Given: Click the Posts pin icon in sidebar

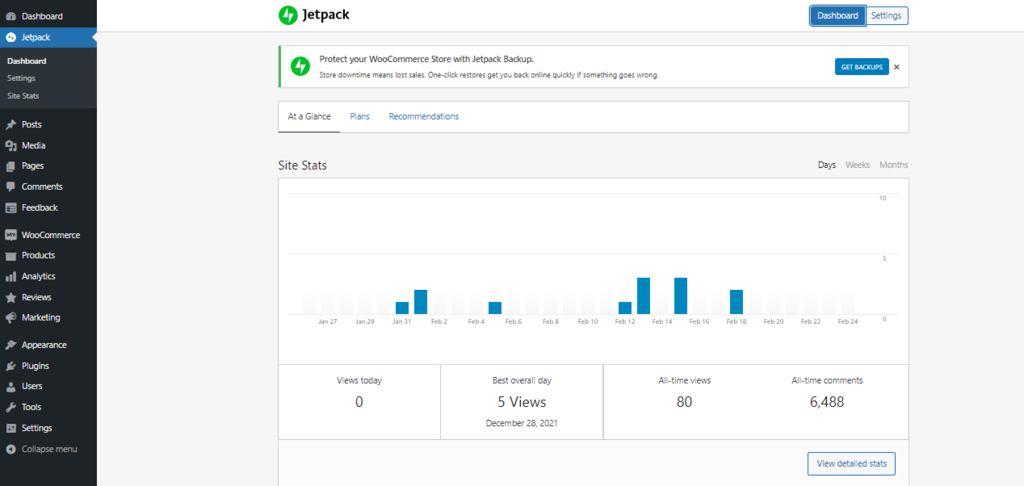Looking at the screenshot, I should 10,125.
